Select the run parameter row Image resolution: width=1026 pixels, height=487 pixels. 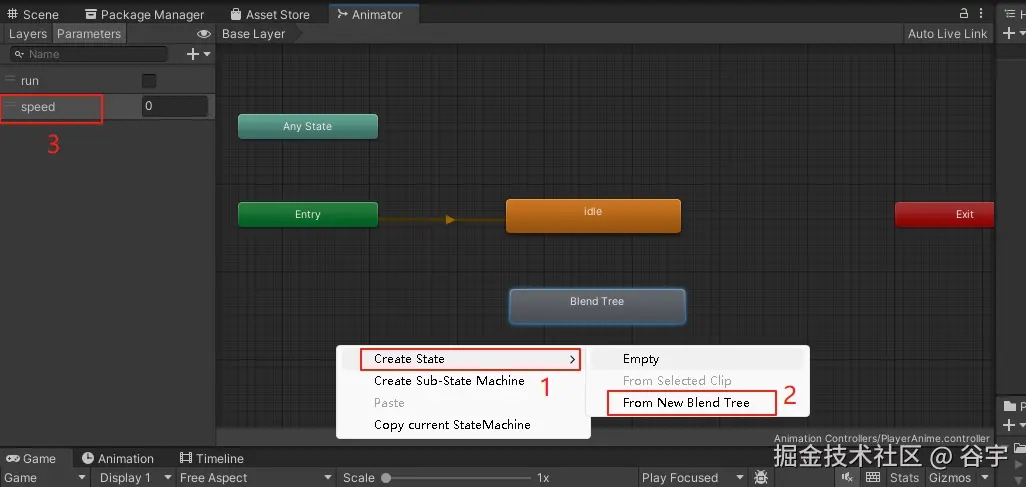107,81
